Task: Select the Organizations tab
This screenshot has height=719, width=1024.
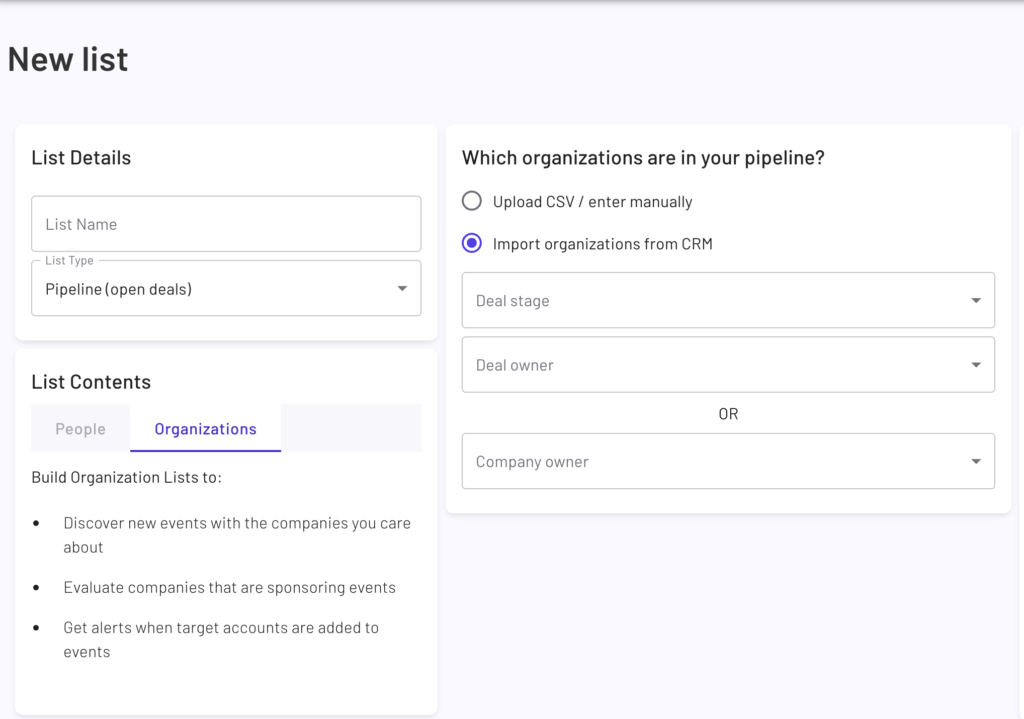Action: [x=205, y=428]
